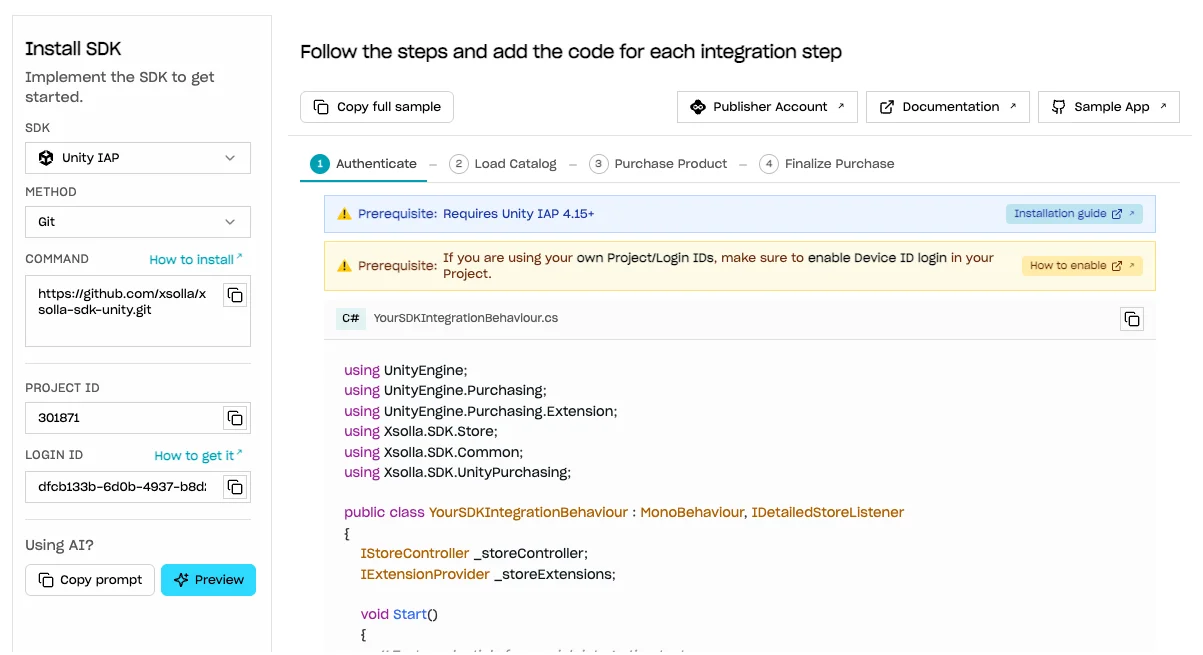Copy the Login ID value
Screen dimensions: 1203x655
(234, 487)
